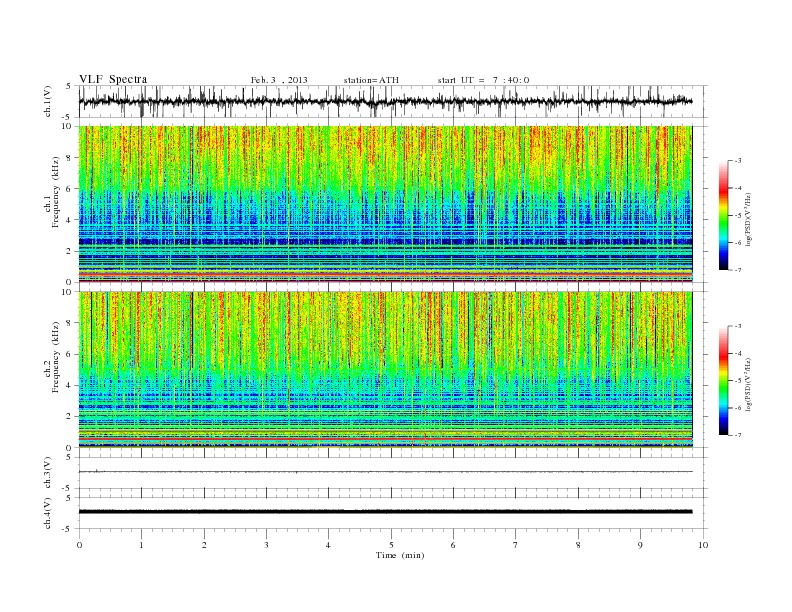Click the "8" kHz tick of ch.2 spectrogram
This screenshot has height=612, width=792.
click(70, 323)
